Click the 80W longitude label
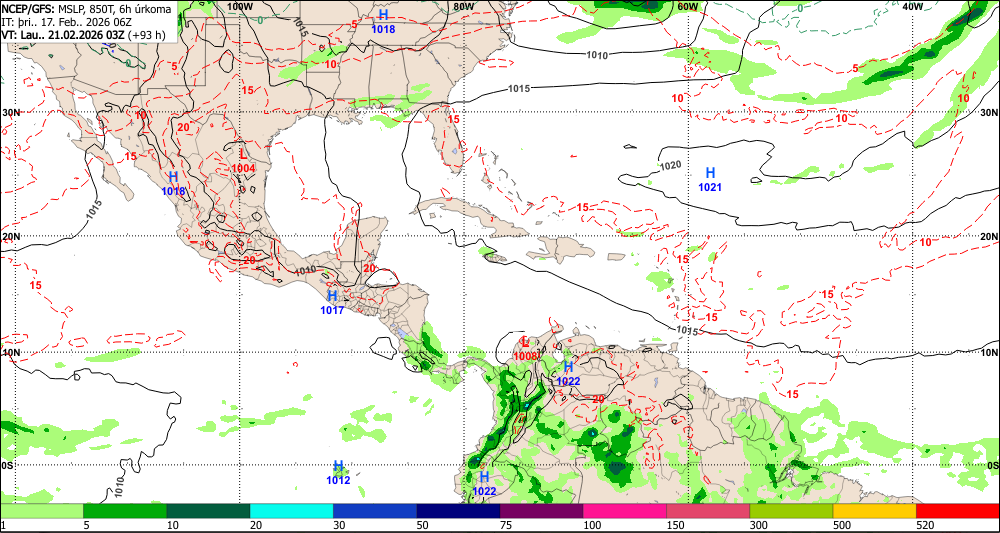The height and width of the screenshot is (533, 1000). pos(464,6)
